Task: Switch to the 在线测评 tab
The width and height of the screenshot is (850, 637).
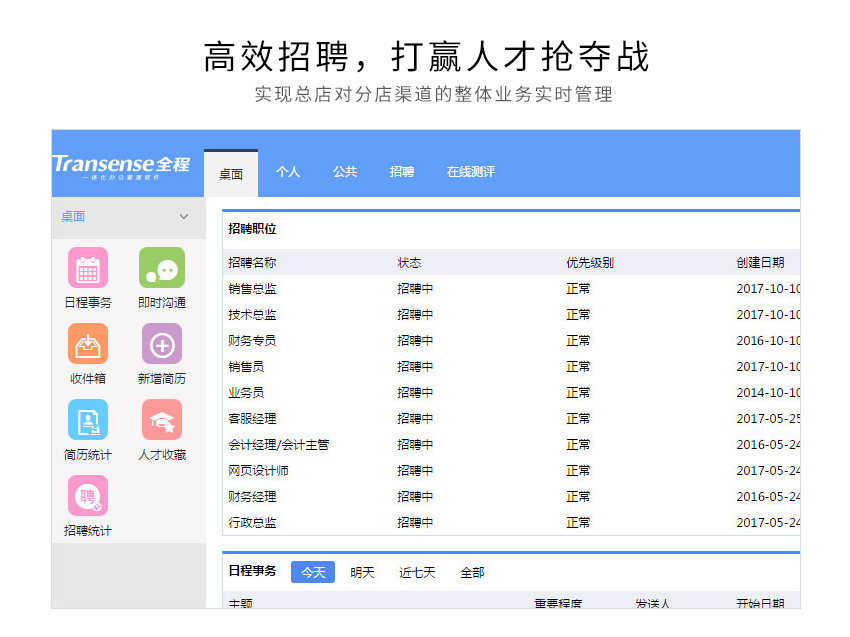Action: click(x=471, y=172)
